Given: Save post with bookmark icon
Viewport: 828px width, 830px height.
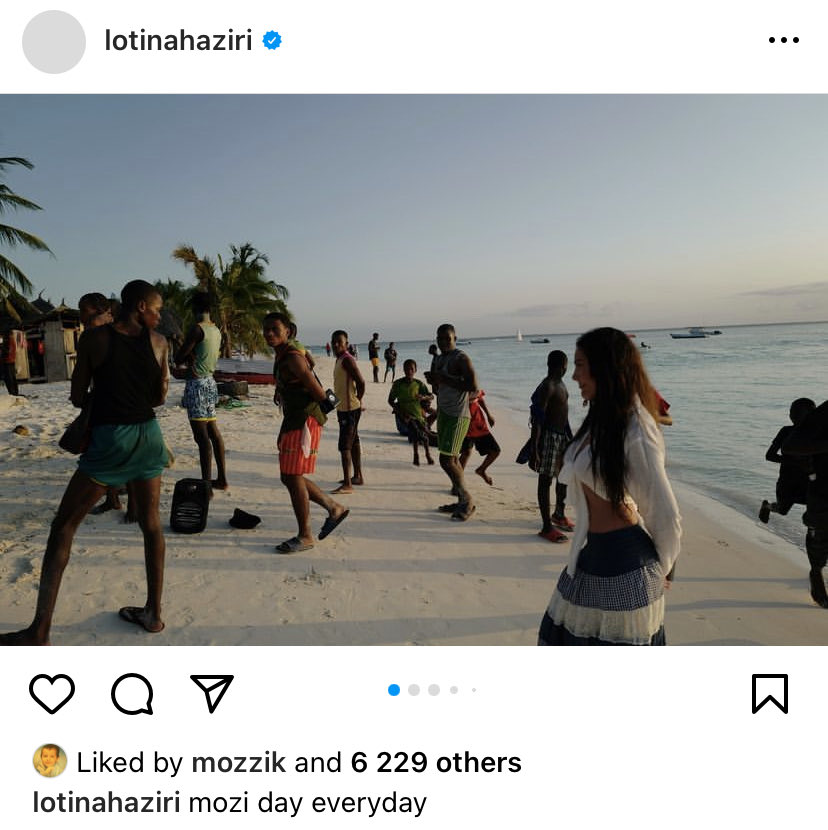Looking at the screenshot, I should click(x=770, y=693).
